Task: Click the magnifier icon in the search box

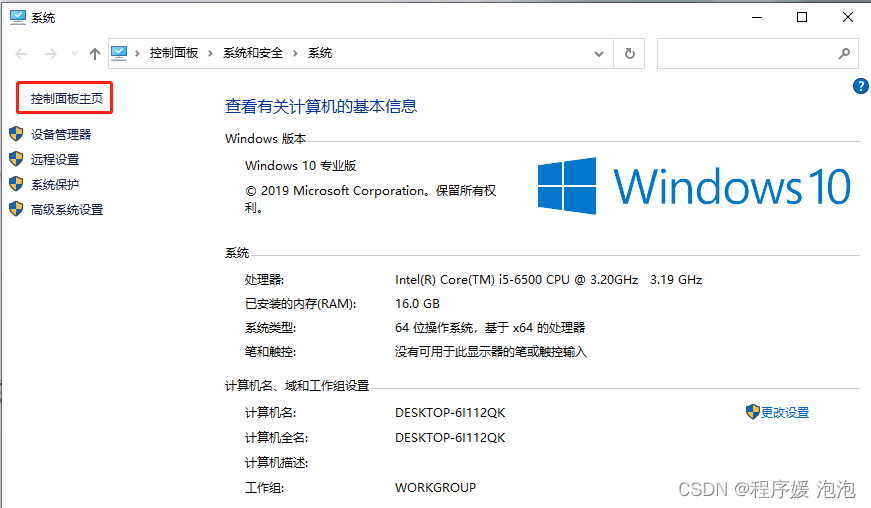Action: (844, 54)
